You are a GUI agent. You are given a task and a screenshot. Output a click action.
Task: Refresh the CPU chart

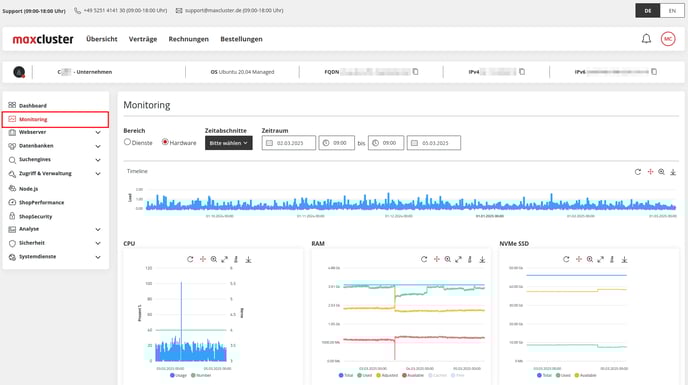[x=190, y=259]
